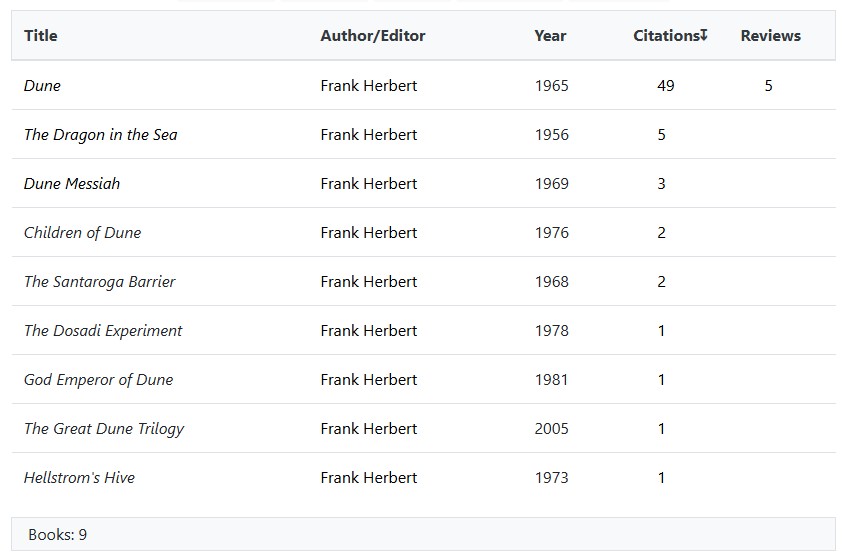Screen dimensions: 844x557
Task: Open the book titled Dune
Action: [42, 86]
